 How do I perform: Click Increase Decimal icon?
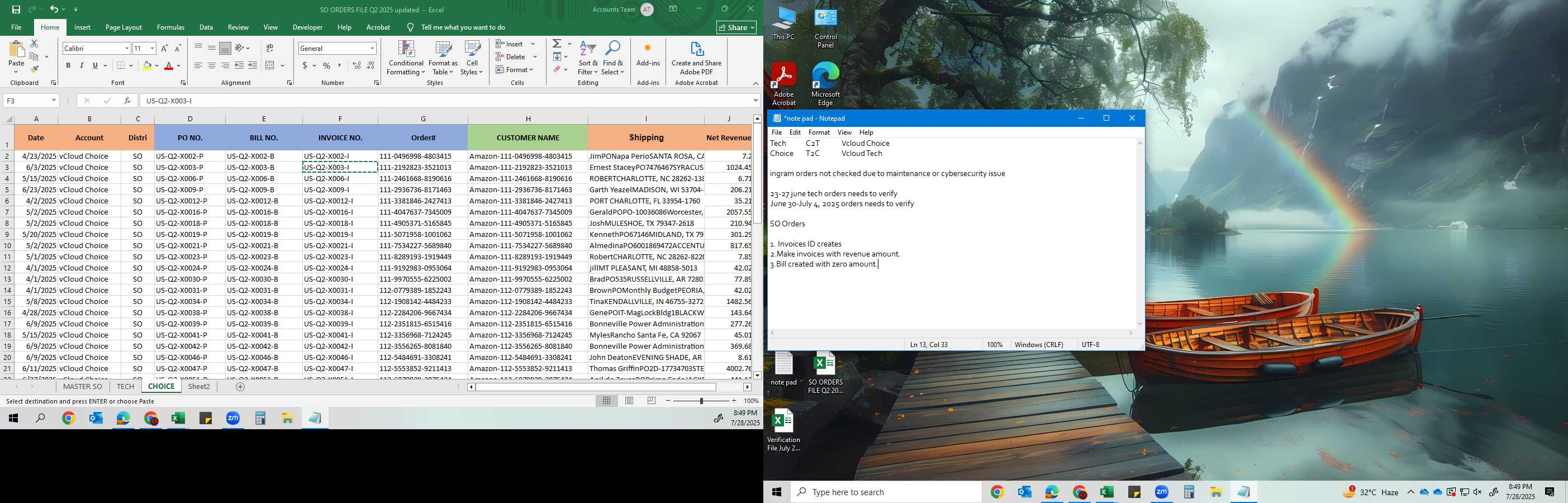(357, 65)
